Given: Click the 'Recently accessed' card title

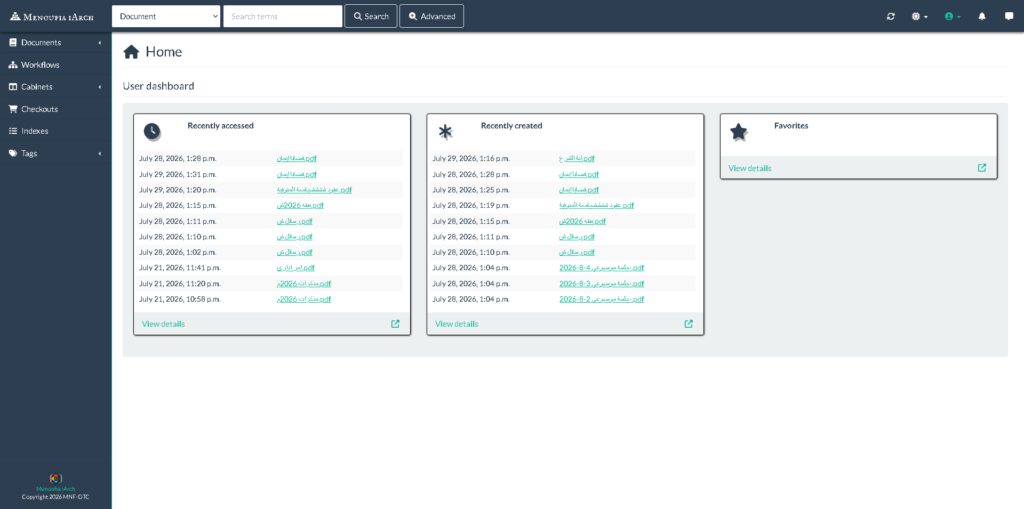Looking at the screenshot, I should coord(221,125).
